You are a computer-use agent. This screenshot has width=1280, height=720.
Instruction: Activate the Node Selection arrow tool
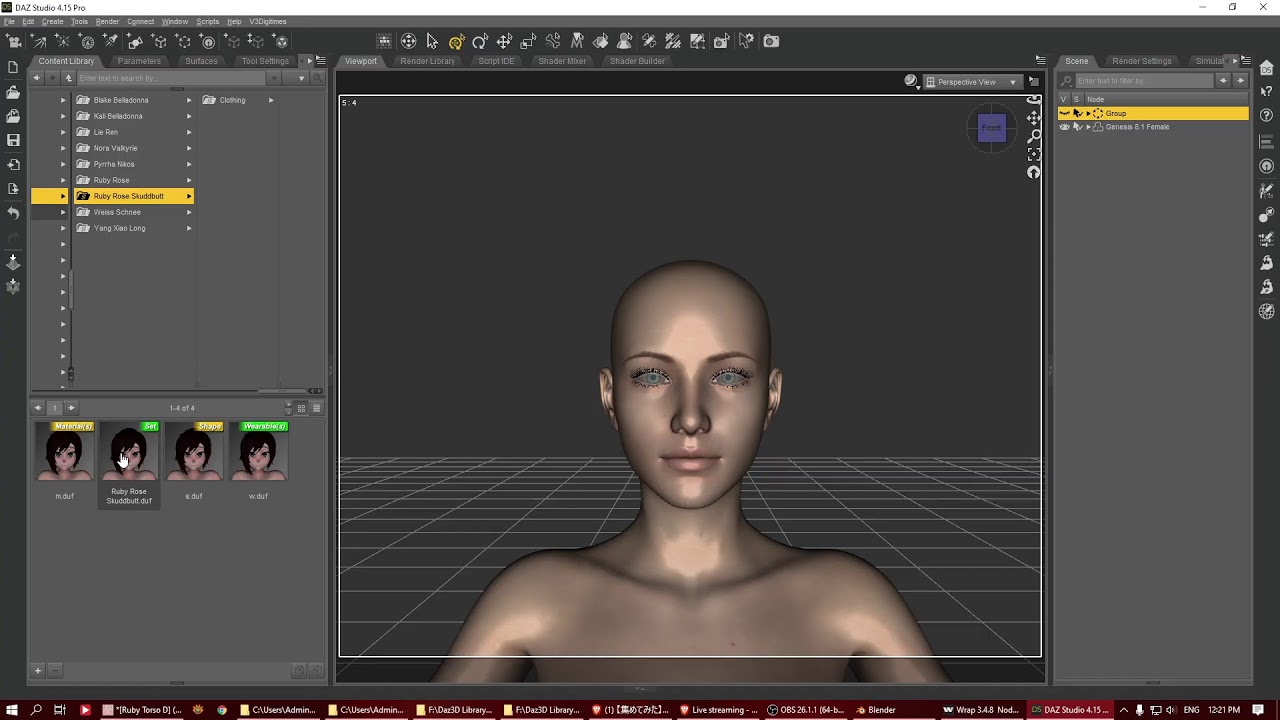click(432, 41)
